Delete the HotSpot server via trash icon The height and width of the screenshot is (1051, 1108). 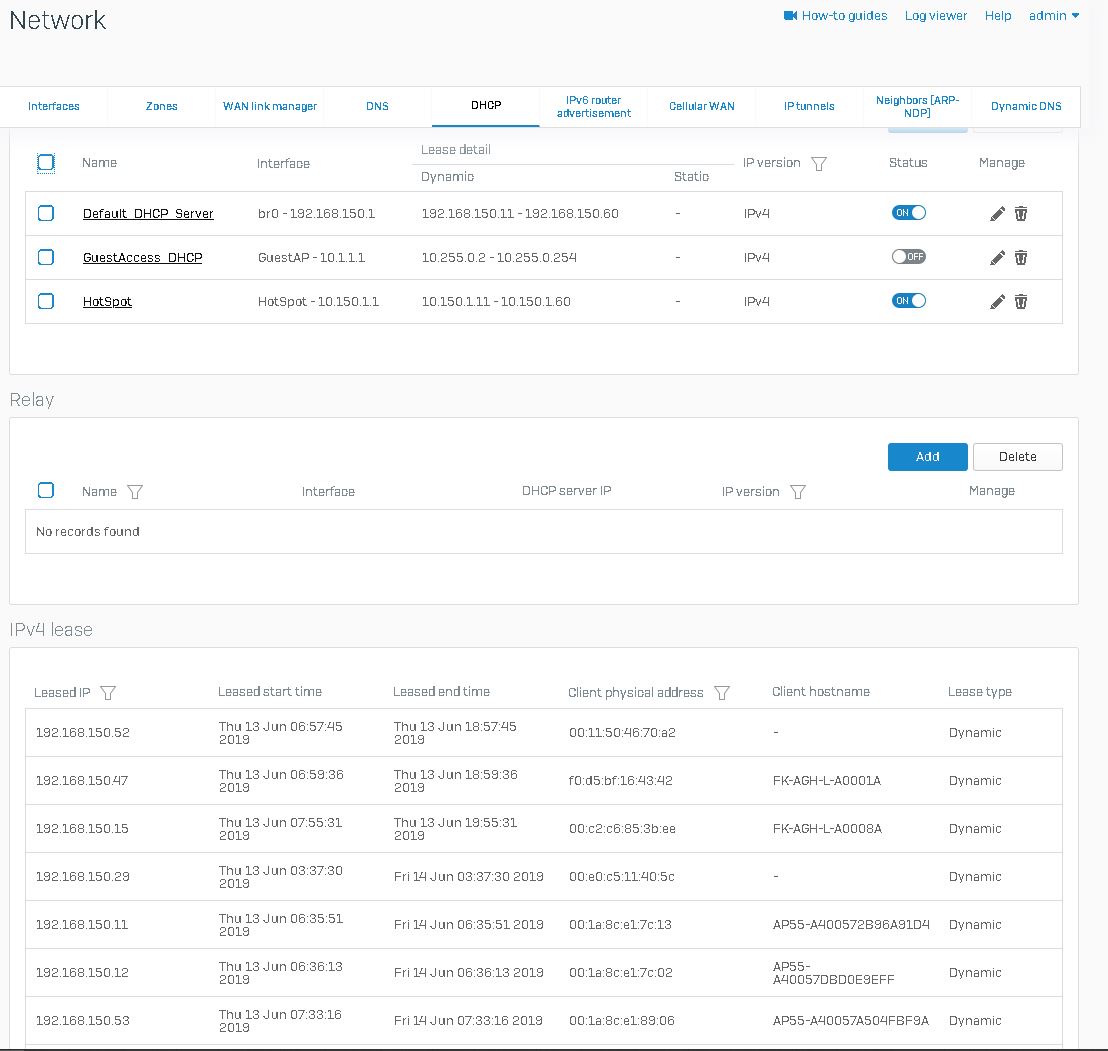pyautogui.click(x=1021, y=302)
